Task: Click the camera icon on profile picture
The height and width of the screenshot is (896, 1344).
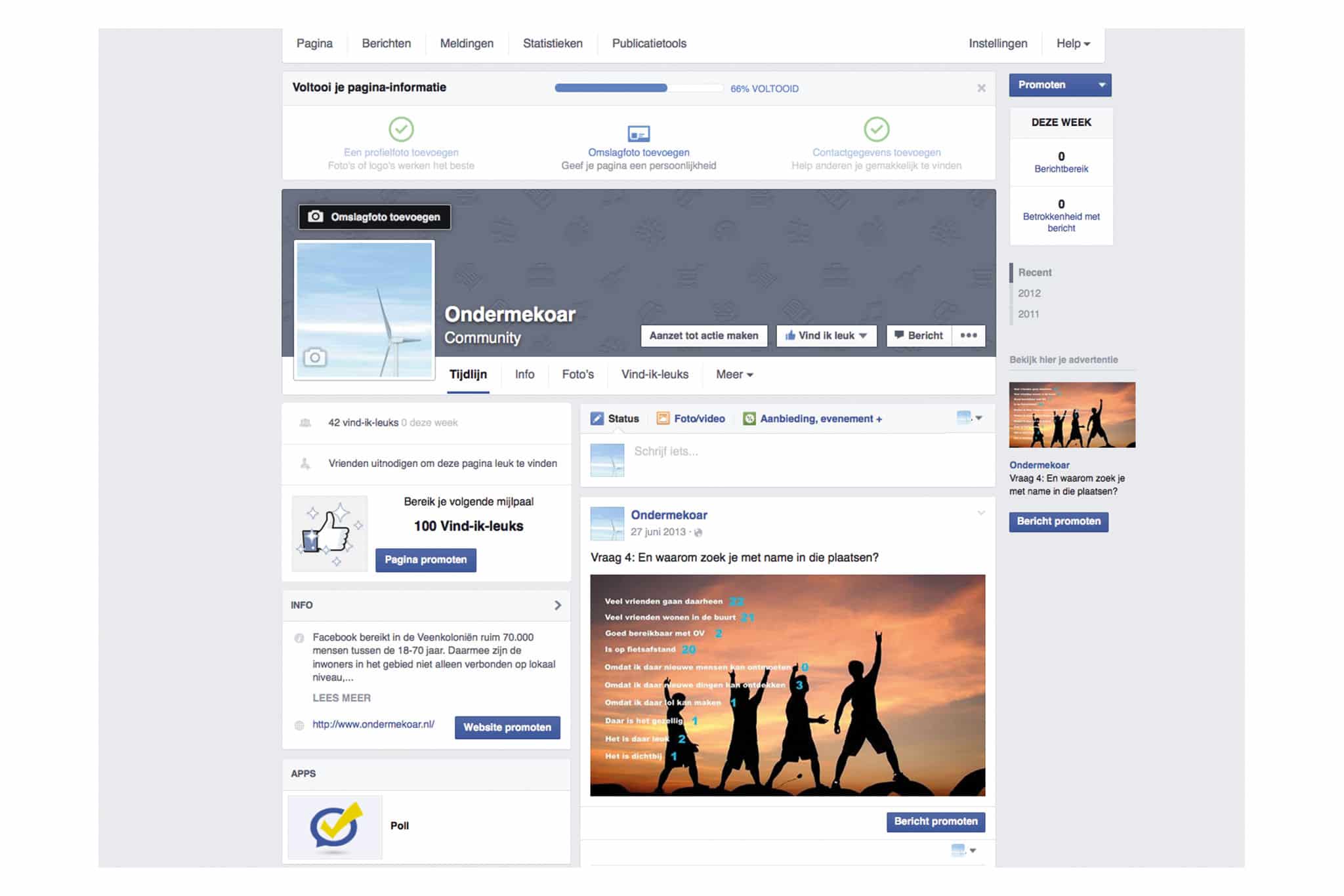Action: (x=315, y=357)
